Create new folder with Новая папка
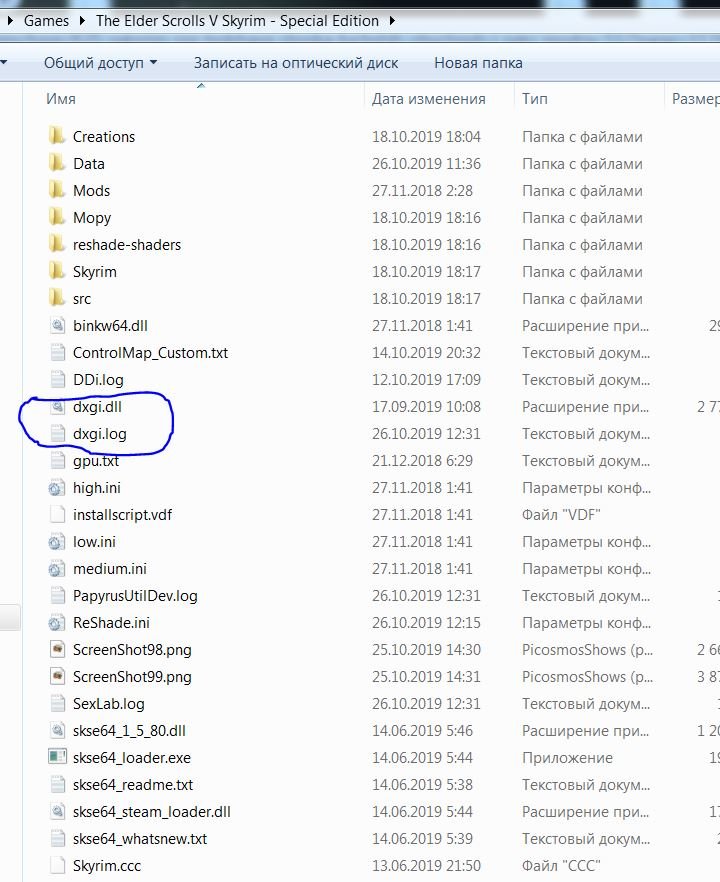 coord(478,63)
